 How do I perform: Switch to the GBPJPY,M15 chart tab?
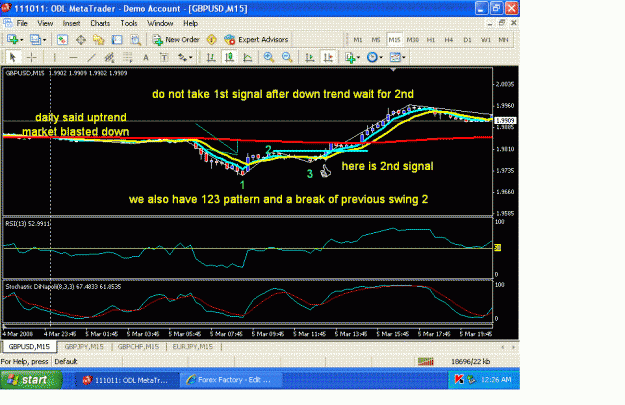[x=84, y=347]
